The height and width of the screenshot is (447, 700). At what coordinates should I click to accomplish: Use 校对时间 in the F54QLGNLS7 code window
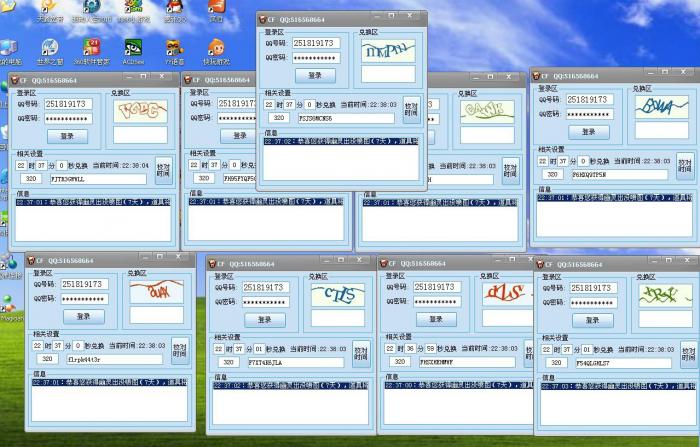[x=688, y=355]
